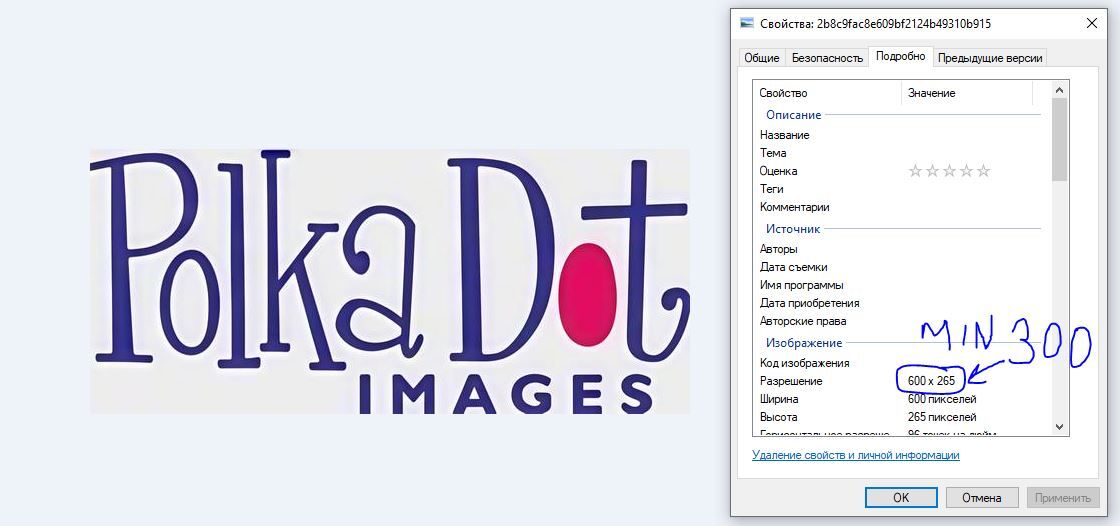Select the Авторы property row
This screenshot has height=526, width=1120.
pos(902,249)
